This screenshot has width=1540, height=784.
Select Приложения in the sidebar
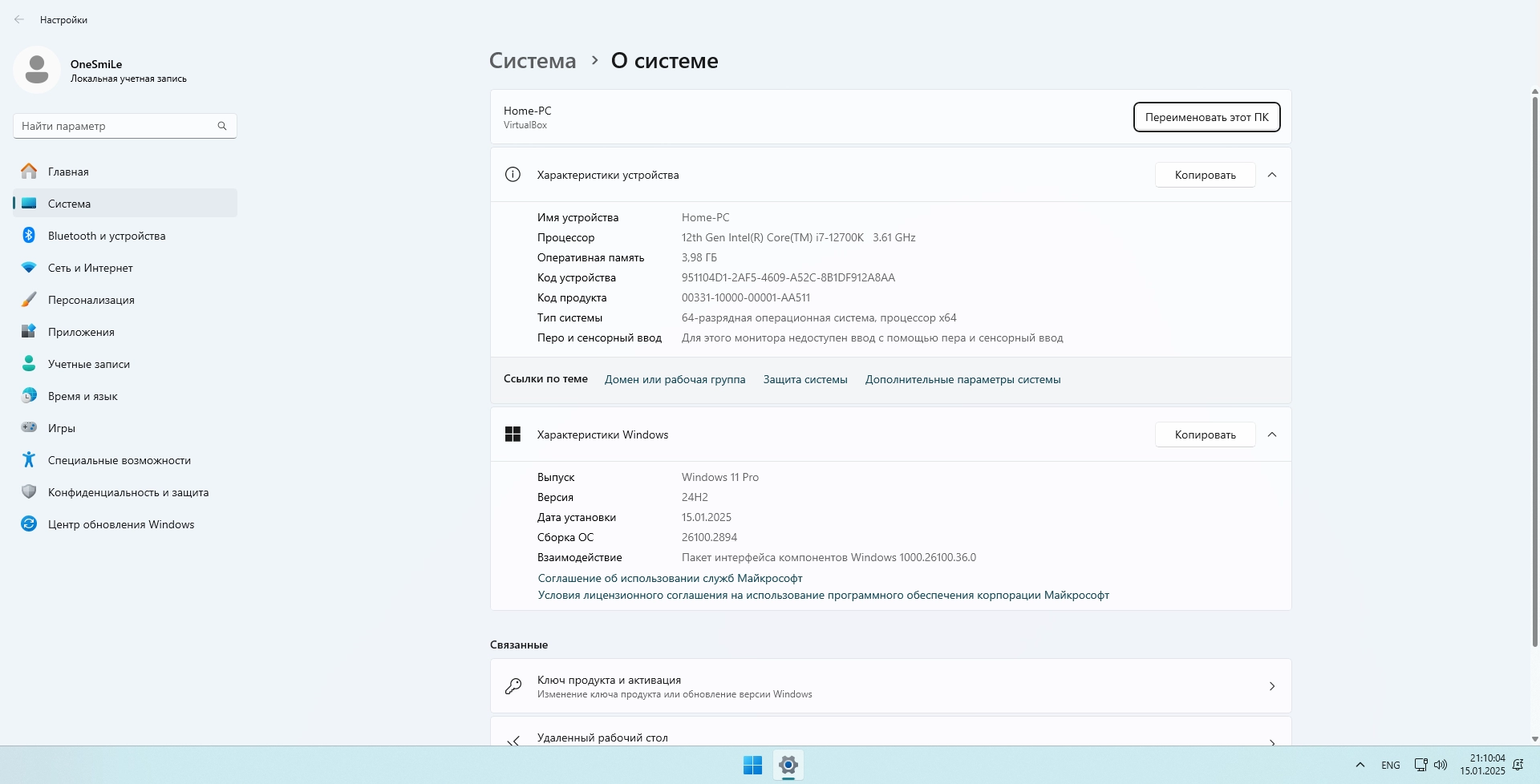[x=125, y=331]
